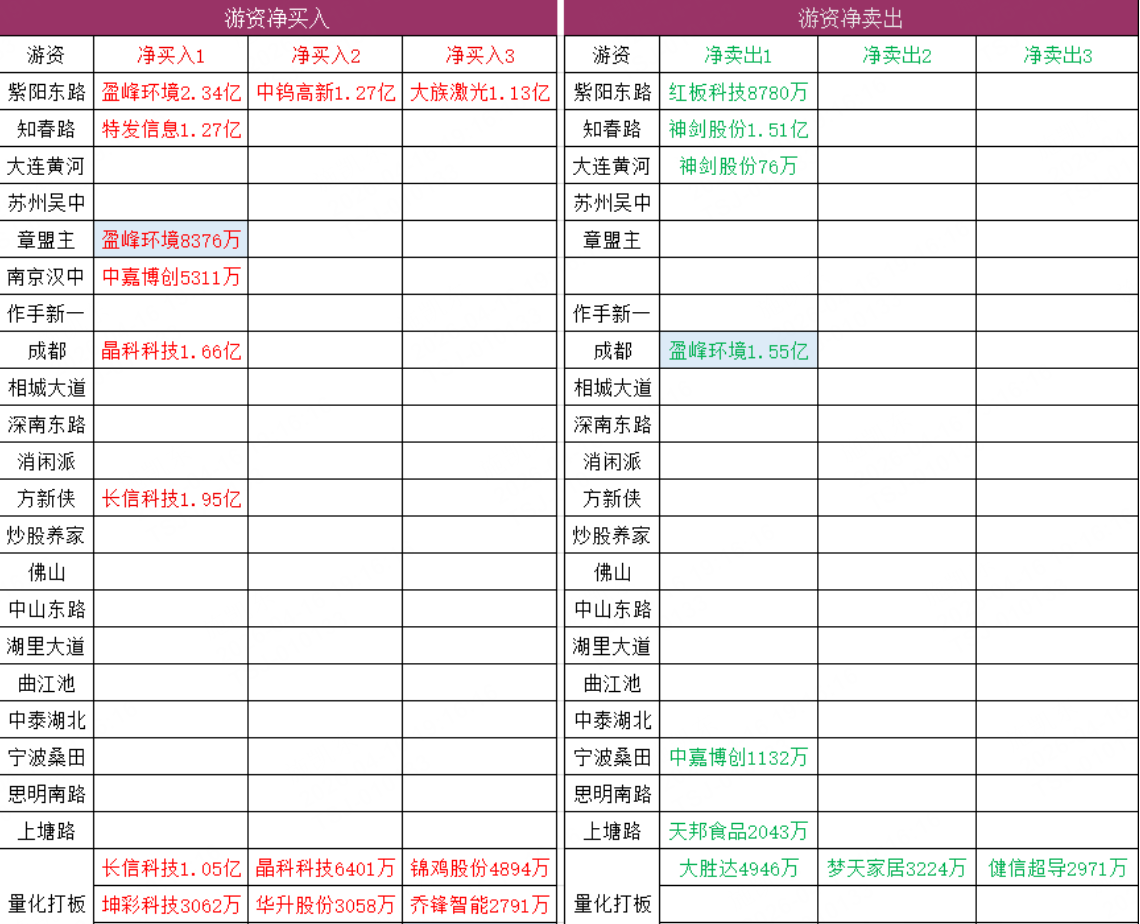Select 宁波桑田 in the 游资净卖出 table
Screen dimensions: 1140x924
coord(612,758)
